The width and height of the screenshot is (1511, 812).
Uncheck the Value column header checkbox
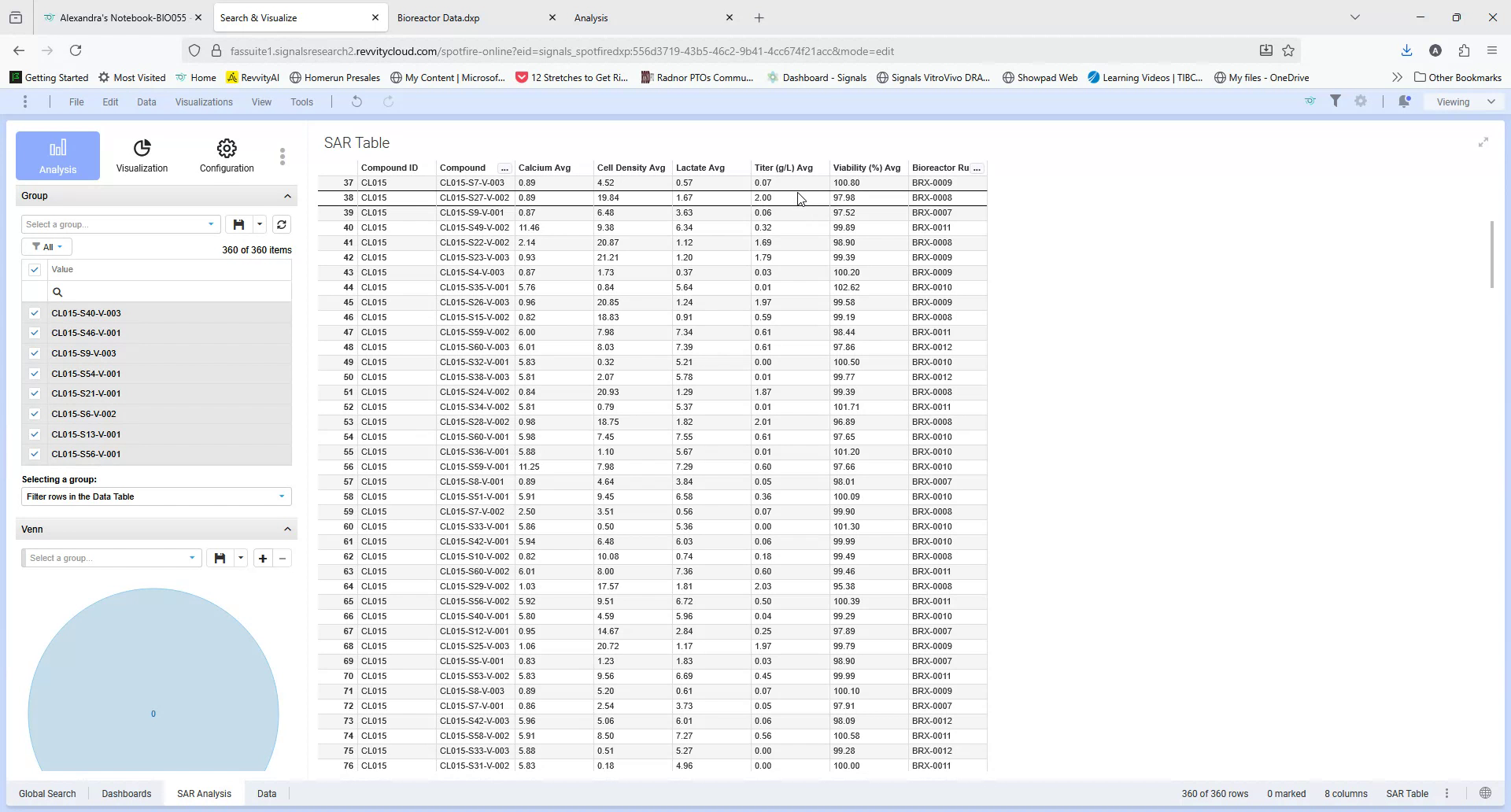coord(35,269)
